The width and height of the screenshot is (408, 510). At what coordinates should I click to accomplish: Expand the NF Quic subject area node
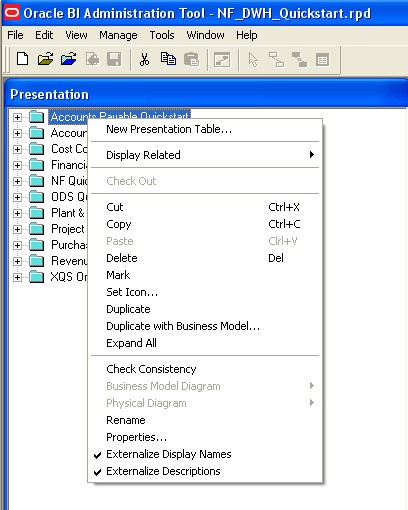tap(17, 181)
